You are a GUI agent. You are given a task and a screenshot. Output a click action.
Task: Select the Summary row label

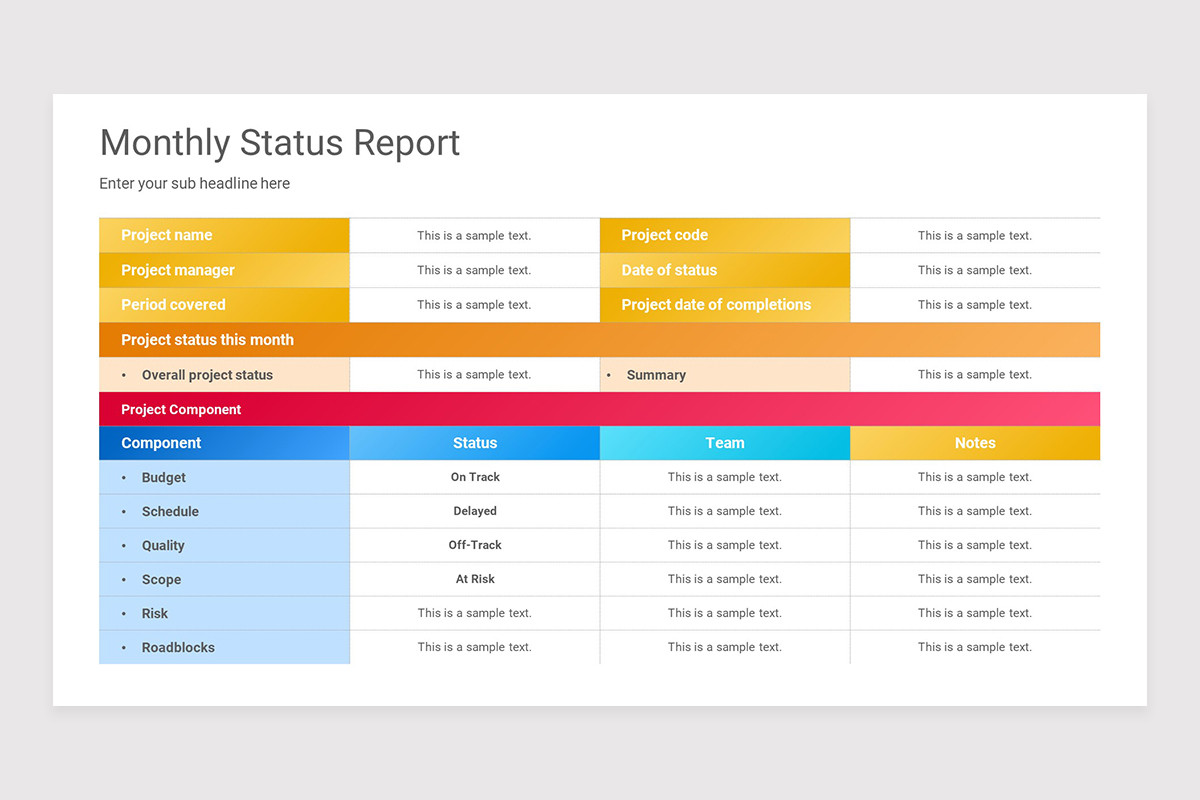pos(656,374)
